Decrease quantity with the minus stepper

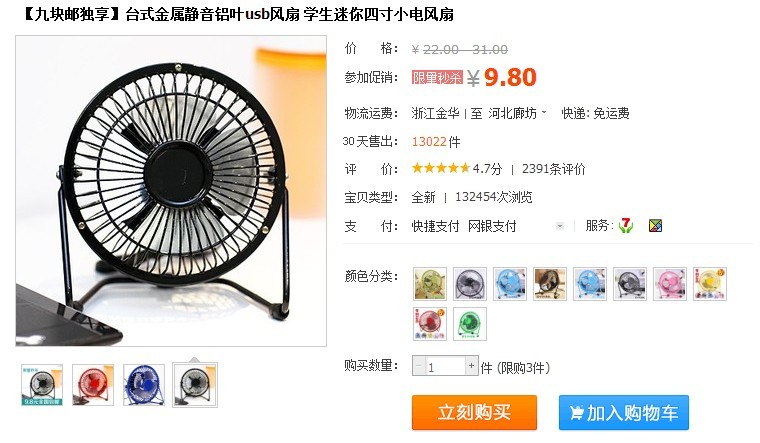419,366
